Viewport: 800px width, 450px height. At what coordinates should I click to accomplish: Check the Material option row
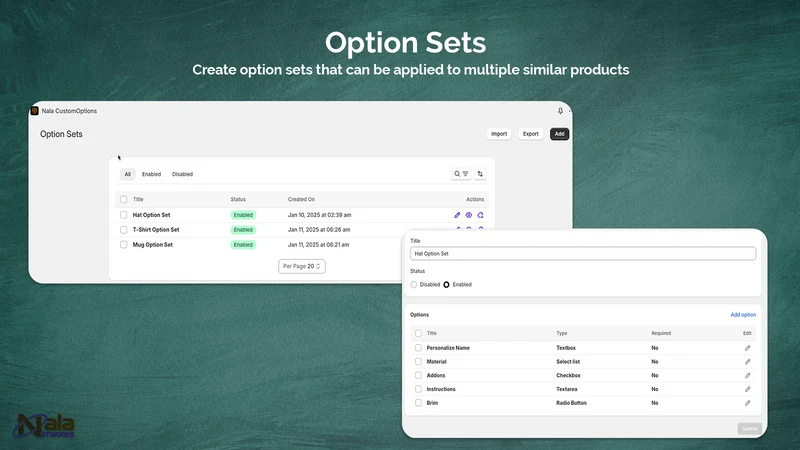pos(418,362)
